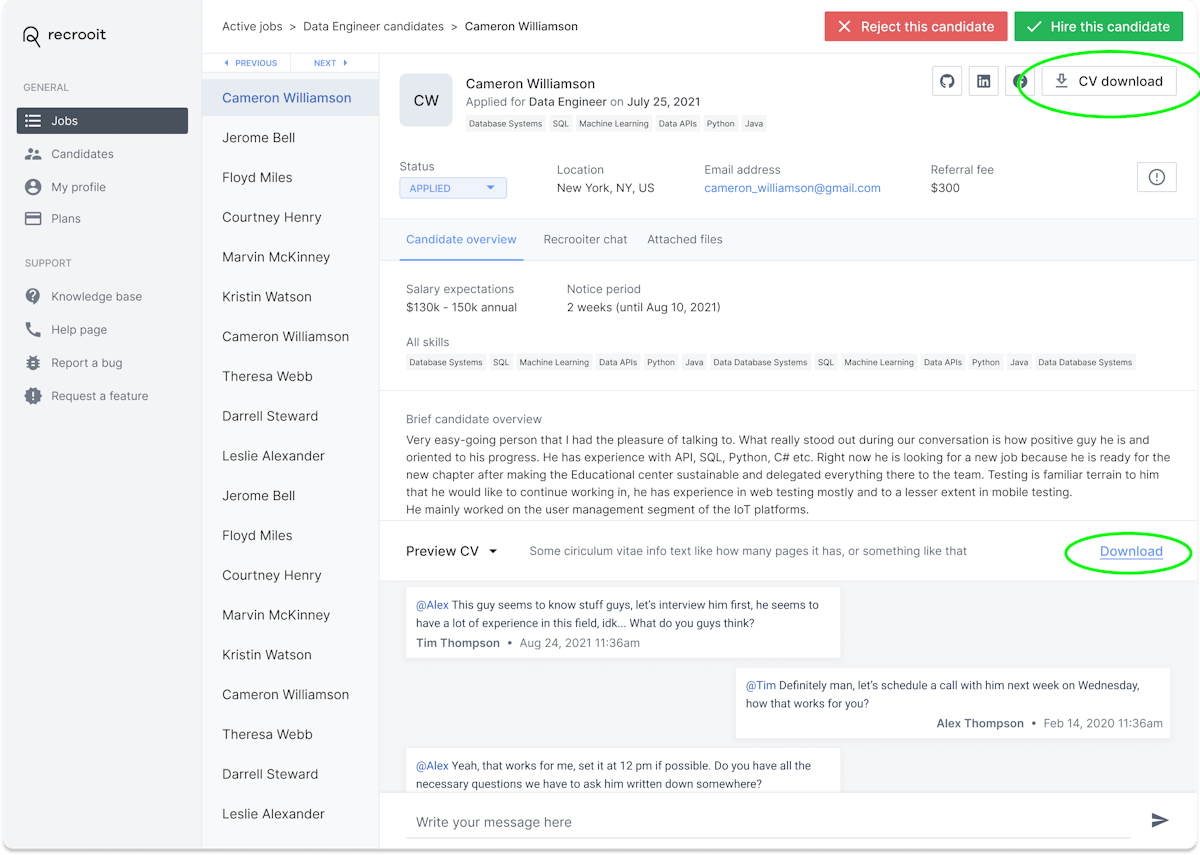Hire this candidate

click(x=1098, y=27)
